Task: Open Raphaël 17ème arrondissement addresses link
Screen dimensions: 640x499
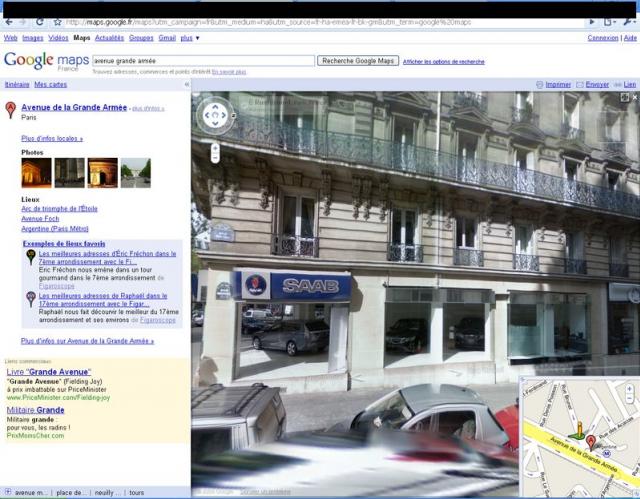Action: 103,300
